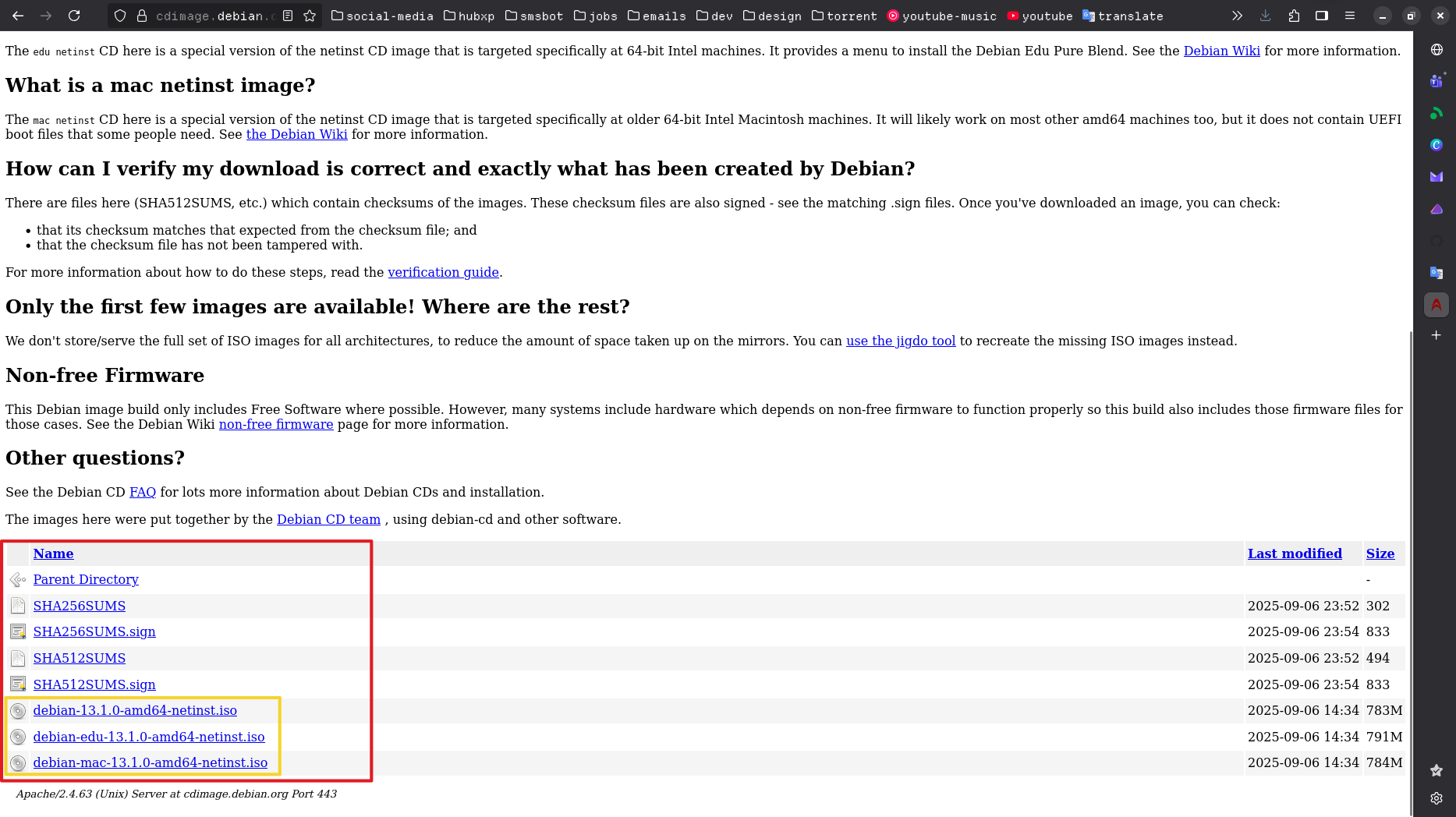Viewport: 1456px width, 817px height.
Task: Open the social-media bookmark folder
Action: [381, 16]
